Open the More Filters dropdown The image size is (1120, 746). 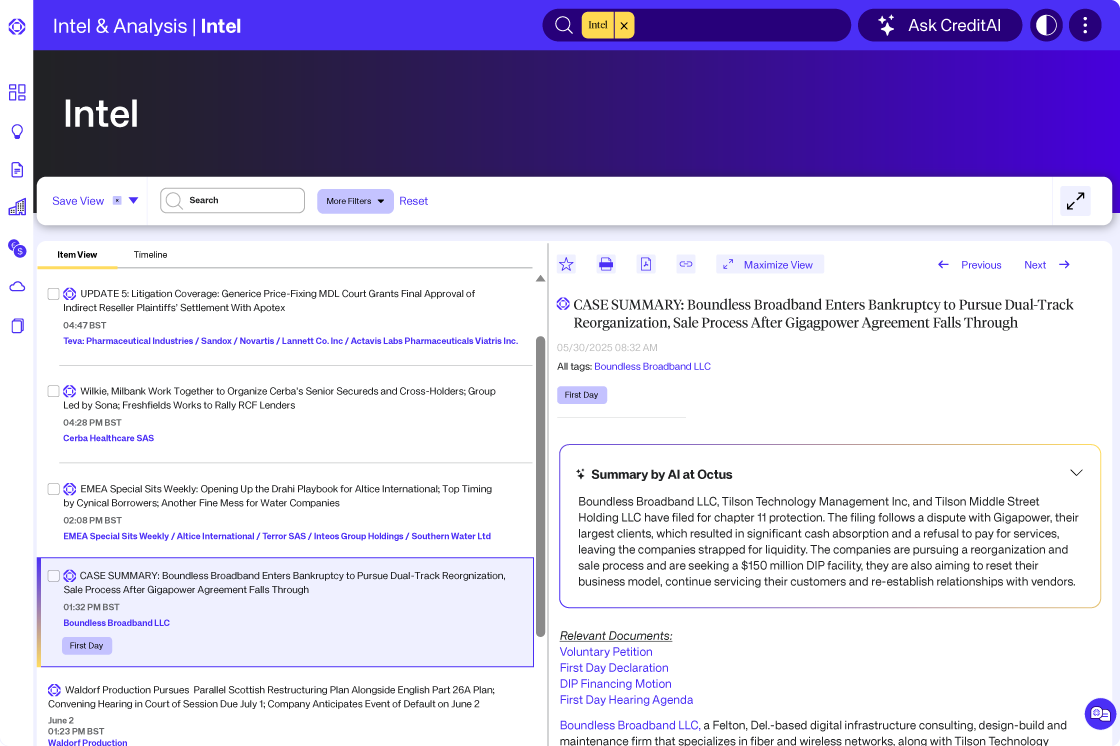(355, 201)
